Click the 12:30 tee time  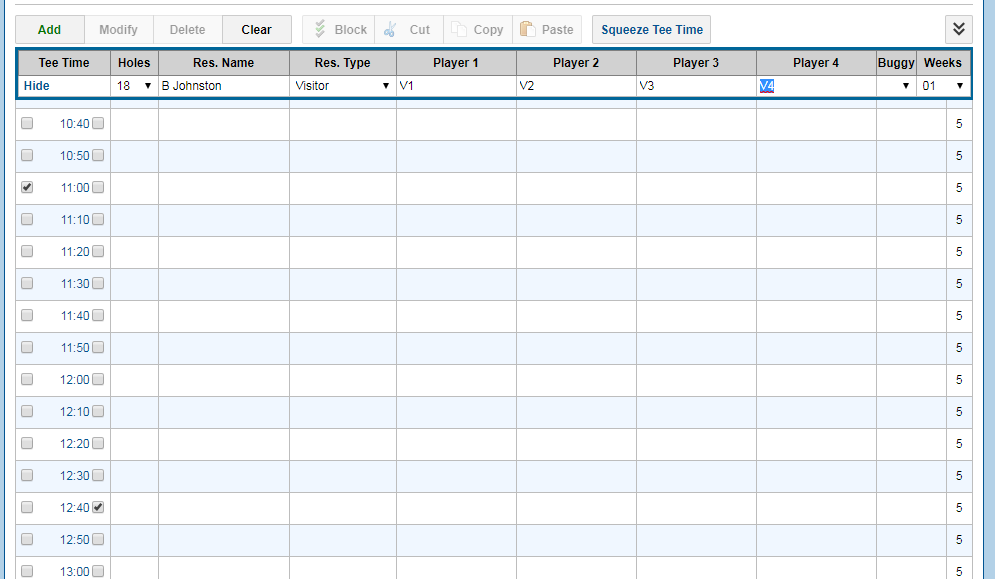[x=75, y=476]
